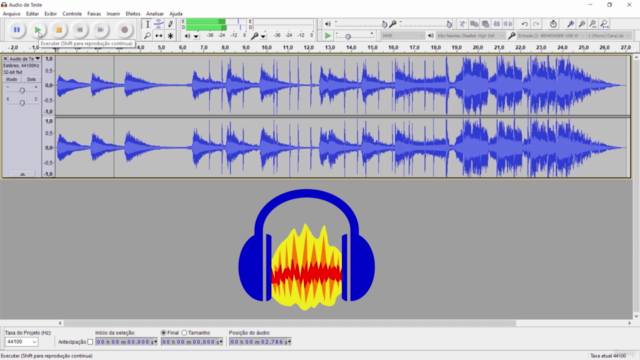Select the Envelope tool

coord(159,24)
